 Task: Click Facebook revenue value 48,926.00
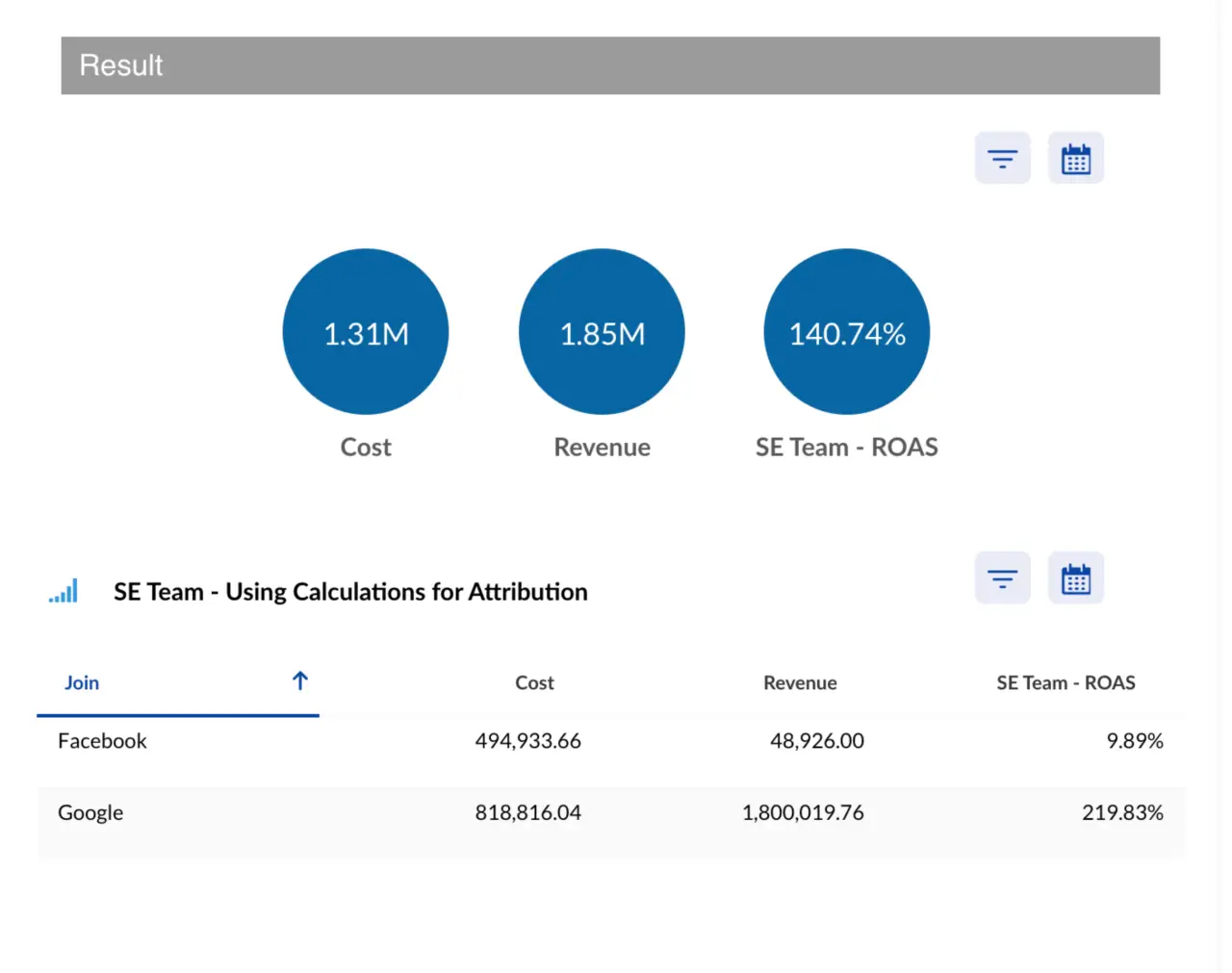[817, 741]
